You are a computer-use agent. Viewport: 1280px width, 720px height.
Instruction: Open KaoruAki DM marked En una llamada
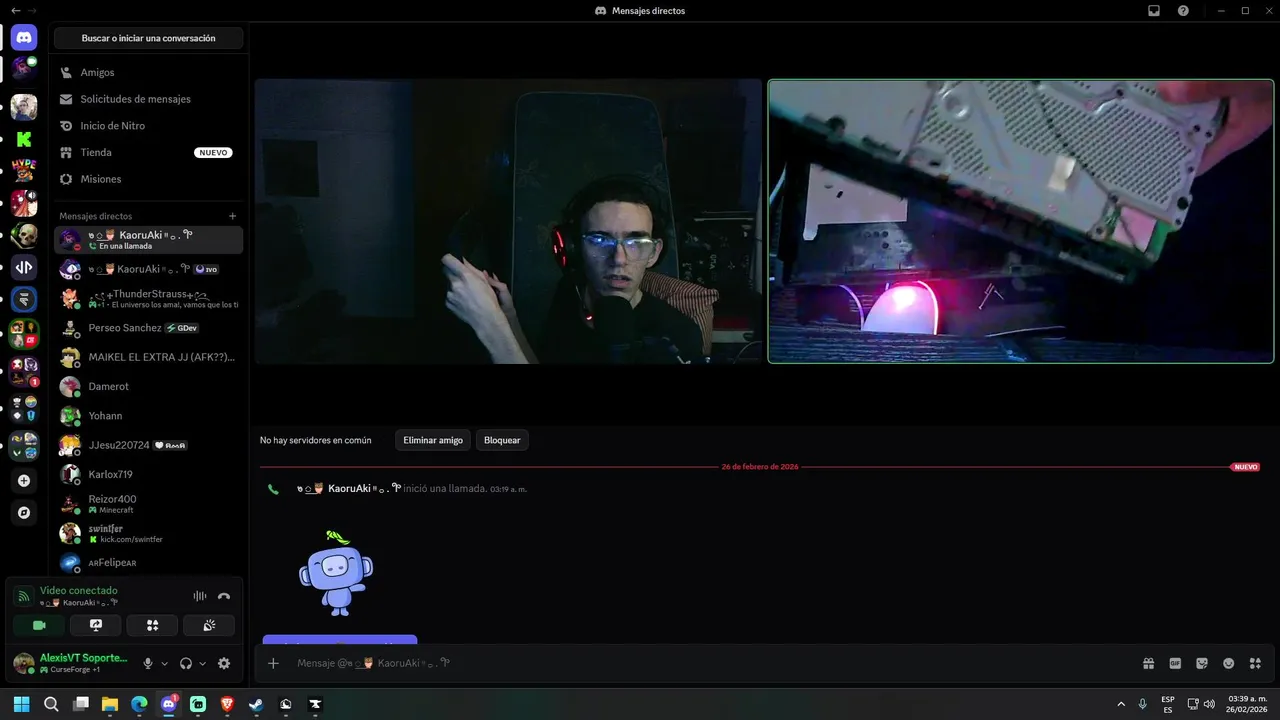pyautogui.click(x=149, y=240)
